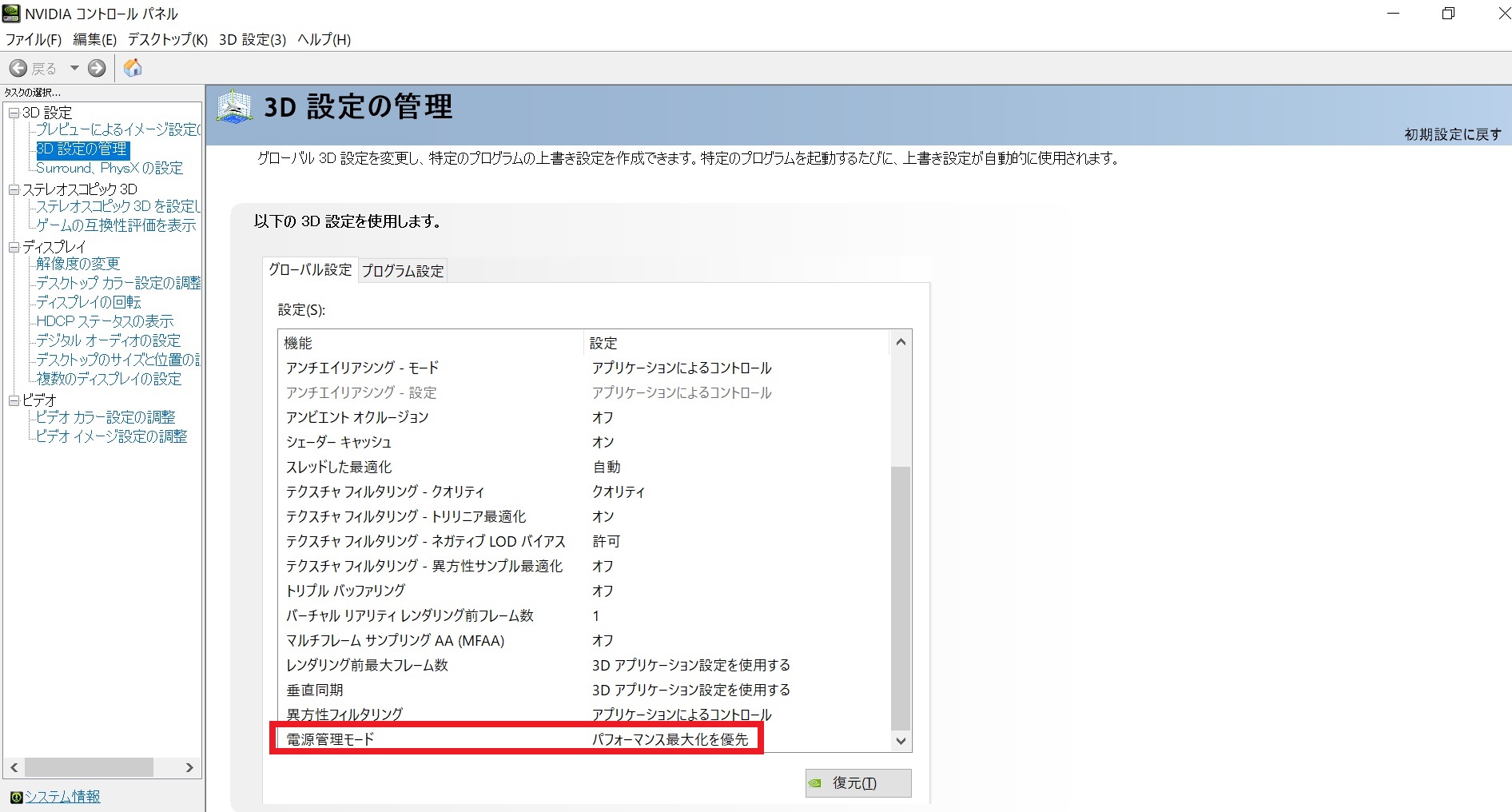Screen dimensions: 1512x812
Task: Open the back history dropdown arrow
Action: tap(74, 68)
